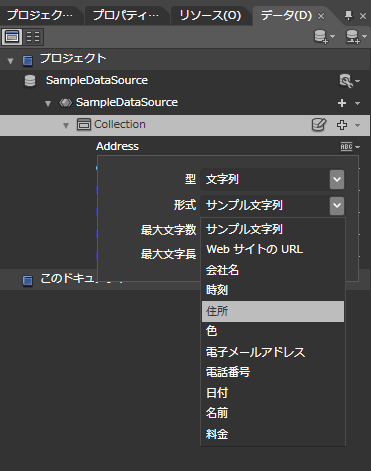Image resolution: width=371 pixels, height=471 pixels.
Task: Choose 時刻 format option
Action: tap(273, 290)
